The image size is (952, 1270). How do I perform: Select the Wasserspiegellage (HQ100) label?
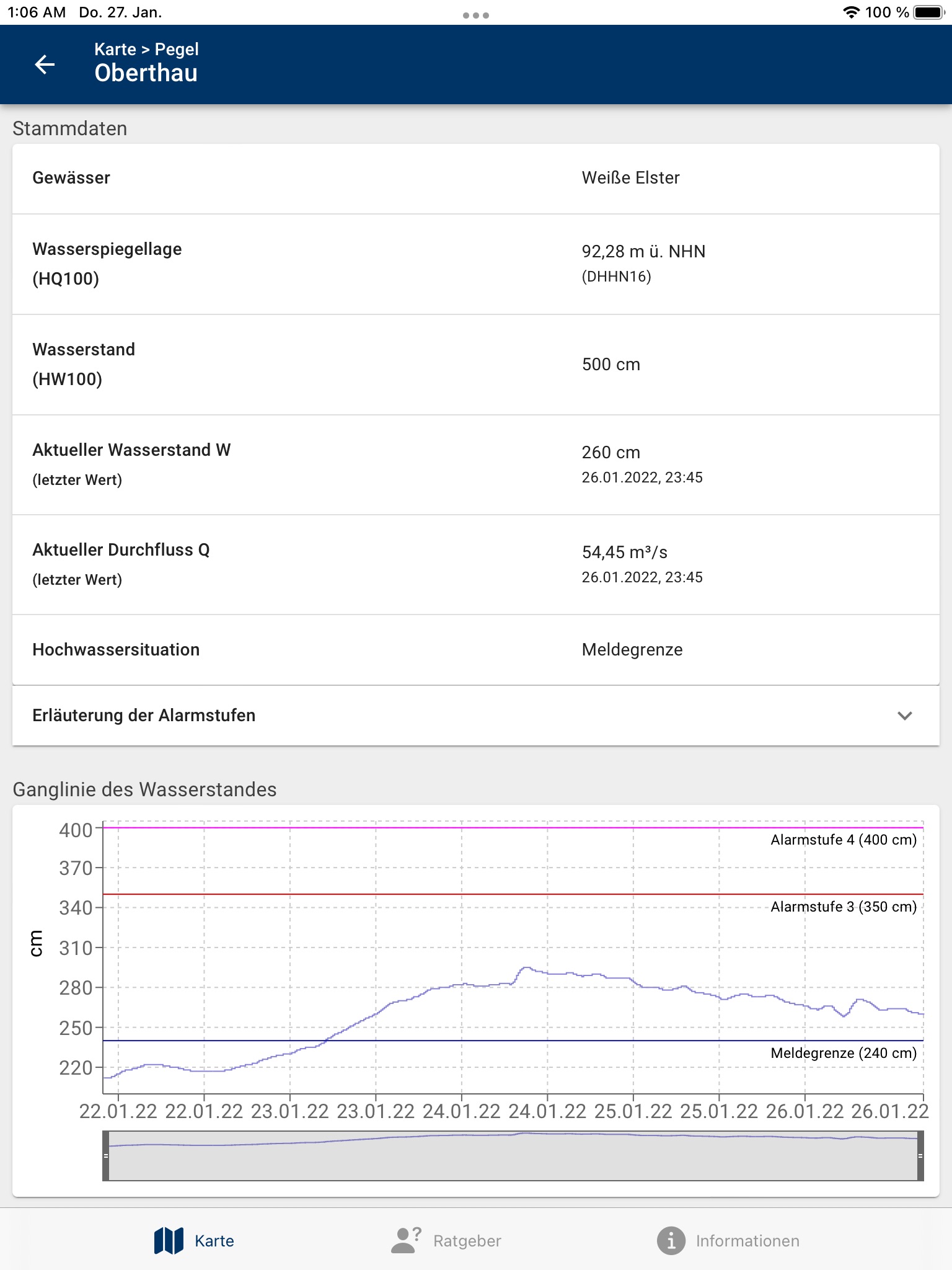point(107,264)
